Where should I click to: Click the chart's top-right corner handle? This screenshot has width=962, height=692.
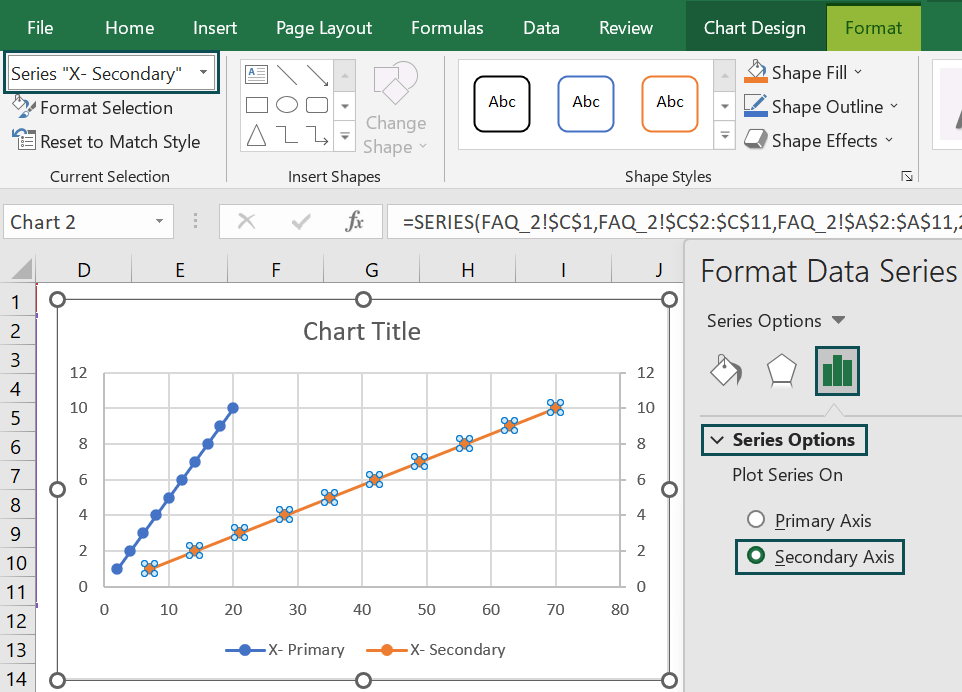coord(669,299)
